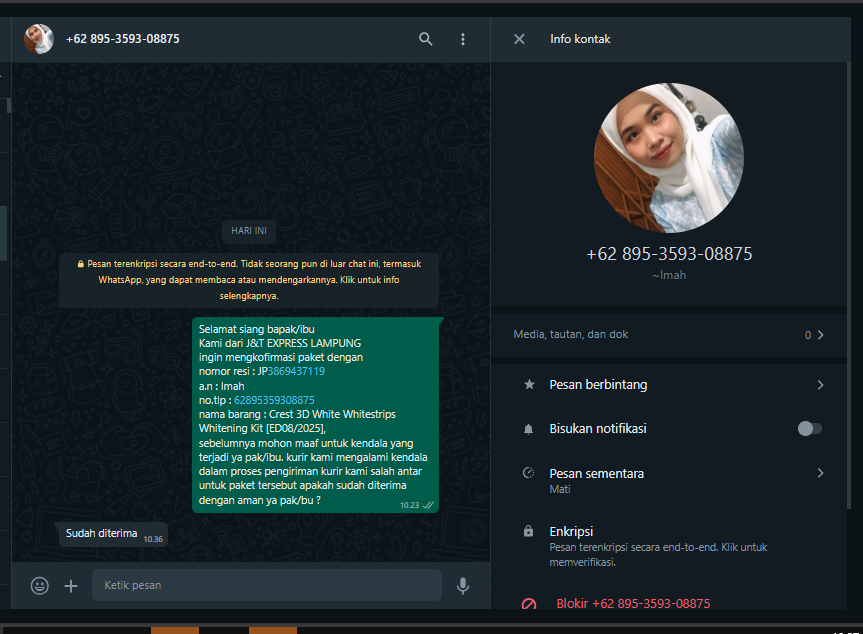Click the lock icon in the encryption notice
This screenshot has width=863, height=634.
coord(81,264)
